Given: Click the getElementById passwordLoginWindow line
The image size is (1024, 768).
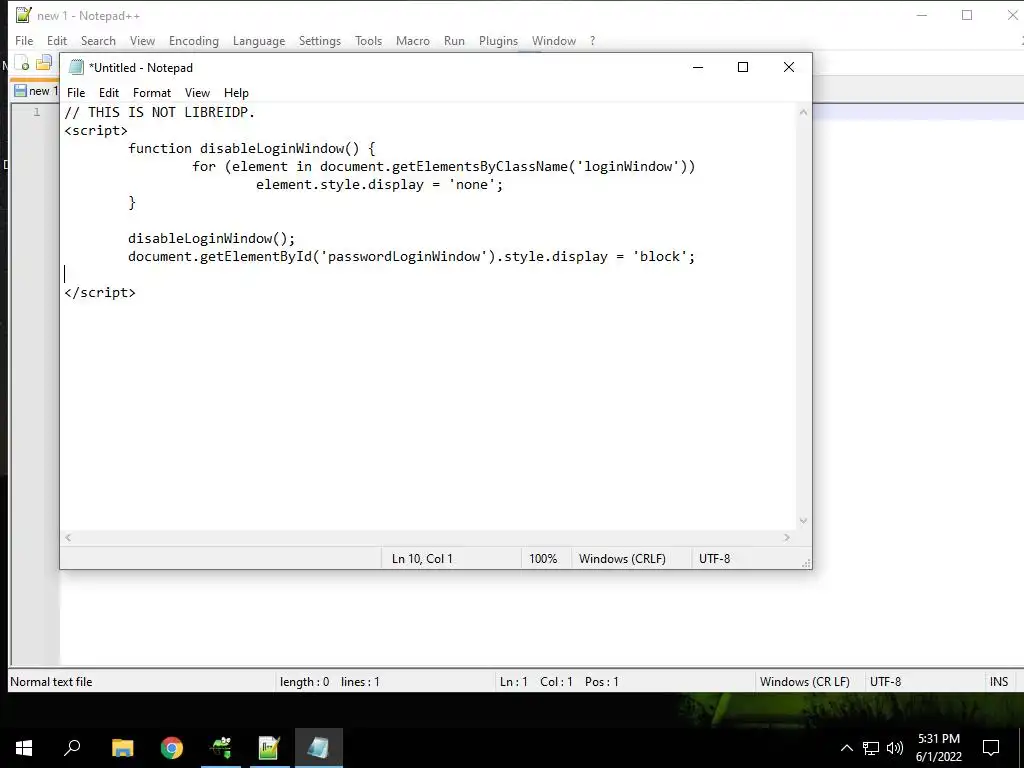Looking at the screenshot, I should pyautogui.click(x=411, y=257).
